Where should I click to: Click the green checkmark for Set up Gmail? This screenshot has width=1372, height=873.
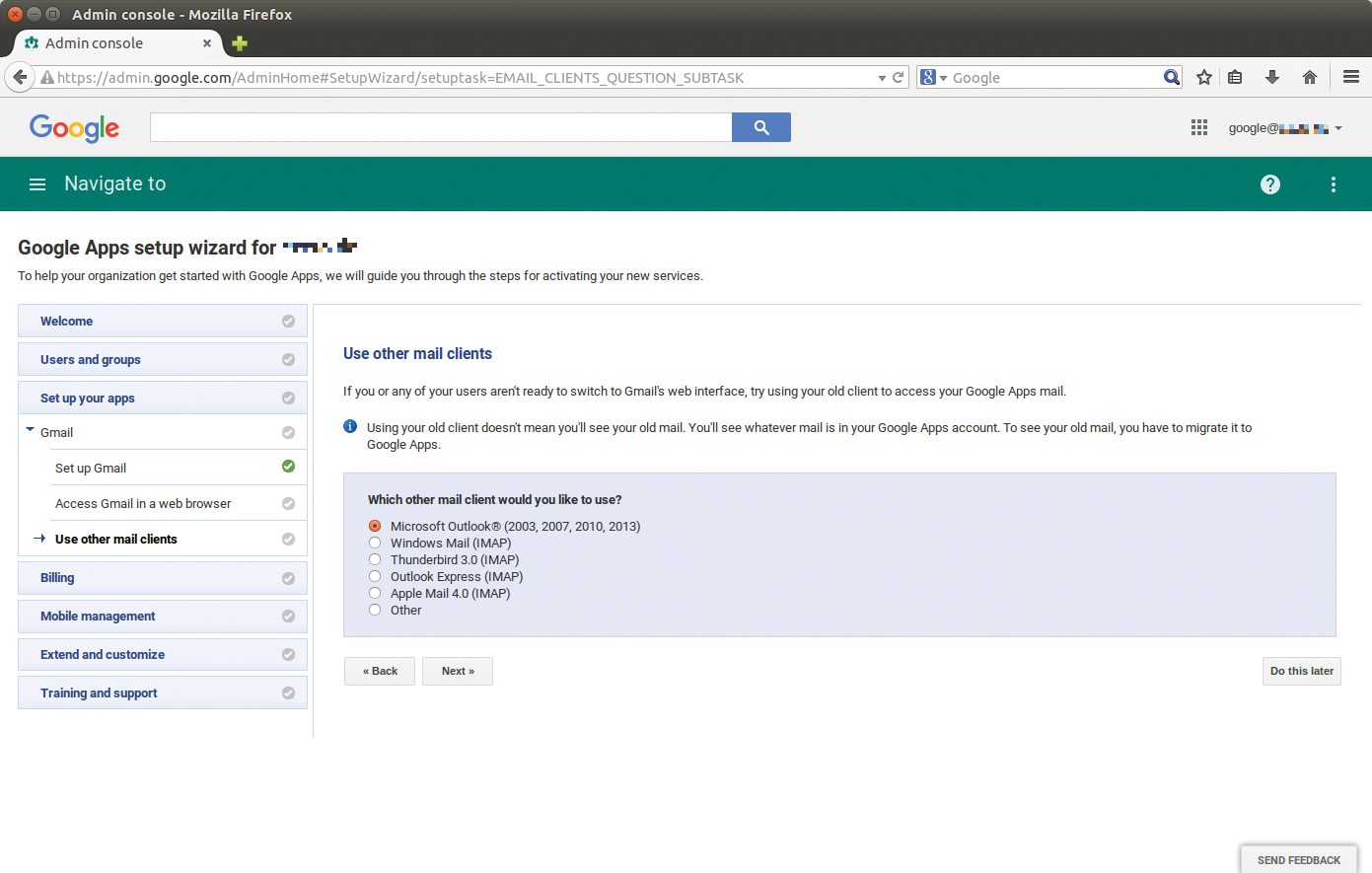[x=288, y=467]
